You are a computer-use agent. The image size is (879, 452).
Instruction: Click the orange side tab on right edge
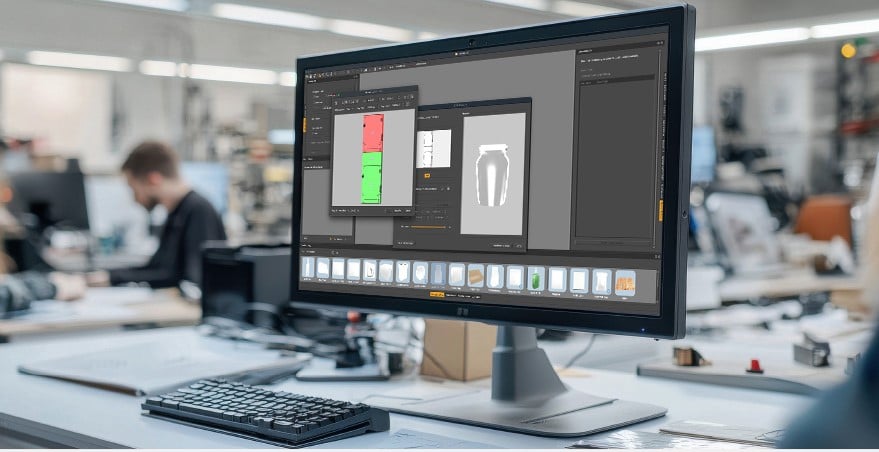click(x=660, y=210)
